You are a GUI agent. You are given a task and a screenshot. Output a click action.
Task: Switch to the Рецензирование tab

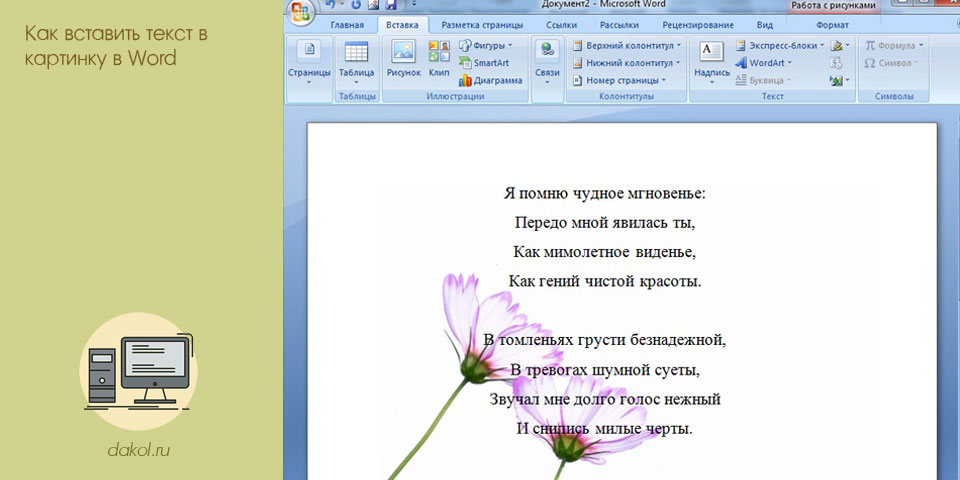[698, 25]
